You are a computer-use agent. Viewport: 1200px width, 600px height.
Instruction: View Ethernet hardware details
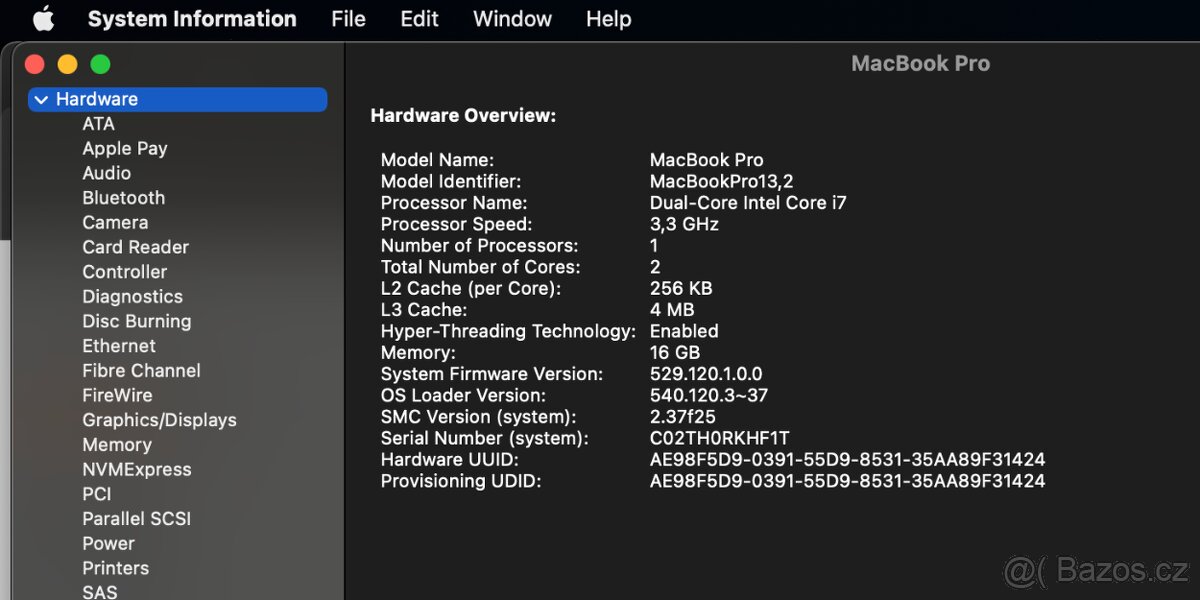118,345
